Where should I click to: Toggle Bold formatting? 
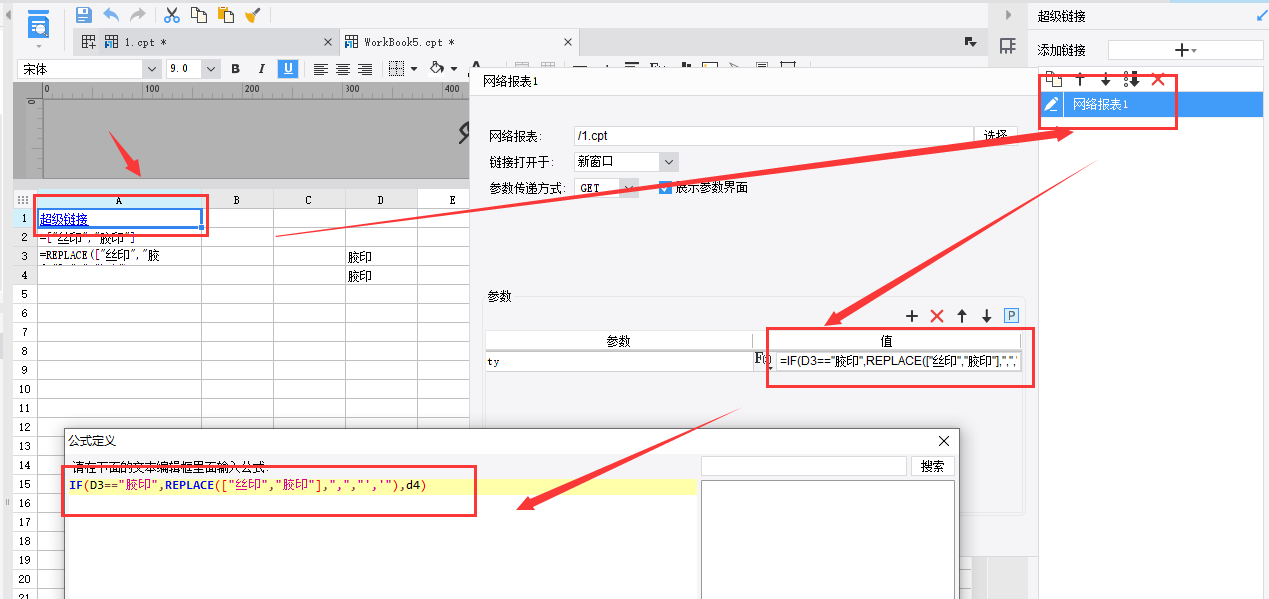[x=236, y=69]
